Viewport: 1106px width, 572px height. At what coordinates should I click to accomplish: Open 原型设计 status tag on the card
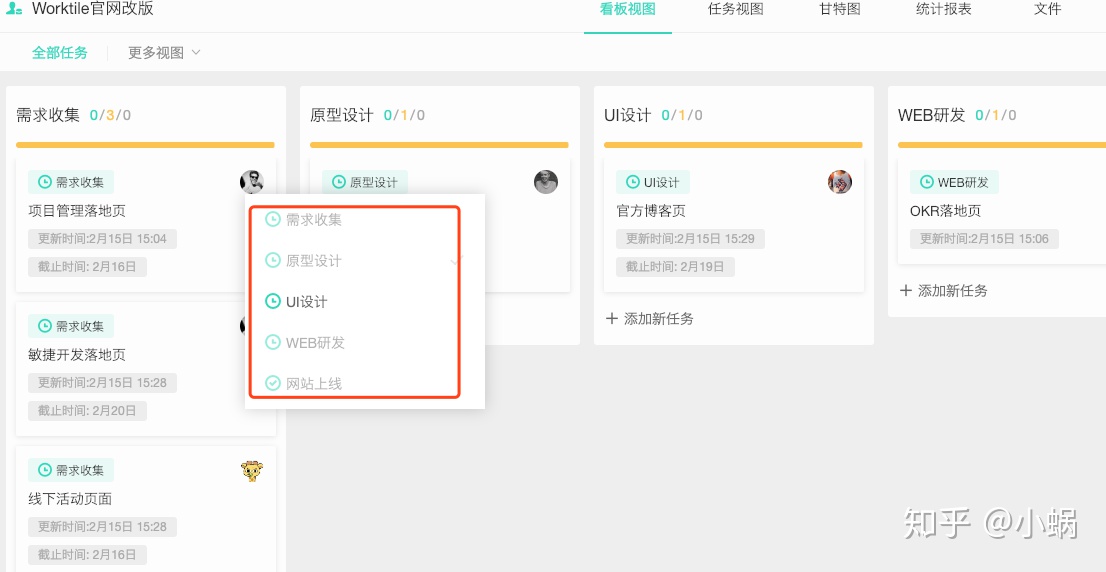click(365, 182)
